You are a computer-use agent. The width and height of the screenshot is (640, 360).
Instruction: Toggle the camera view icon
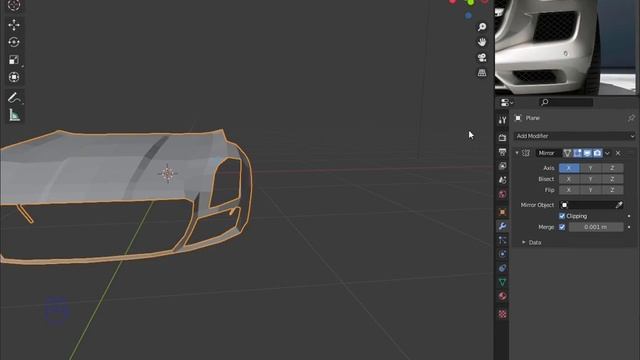click(482, 58)
